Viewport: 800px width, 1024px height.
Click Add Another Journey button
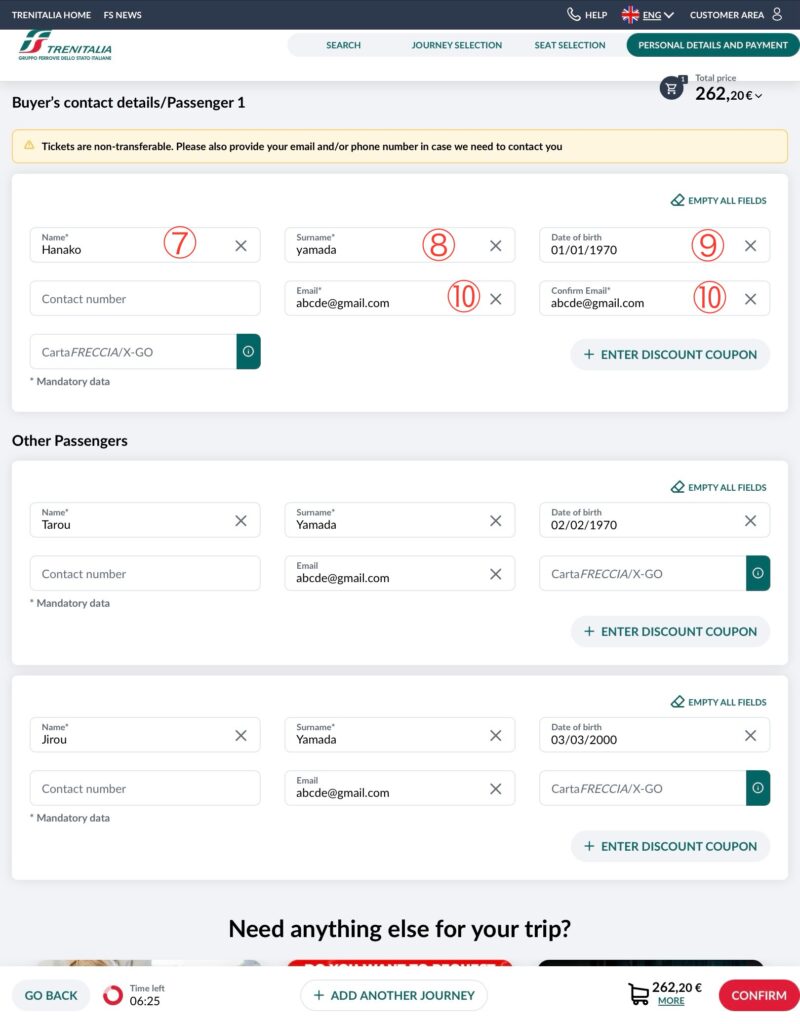[394, 995]
